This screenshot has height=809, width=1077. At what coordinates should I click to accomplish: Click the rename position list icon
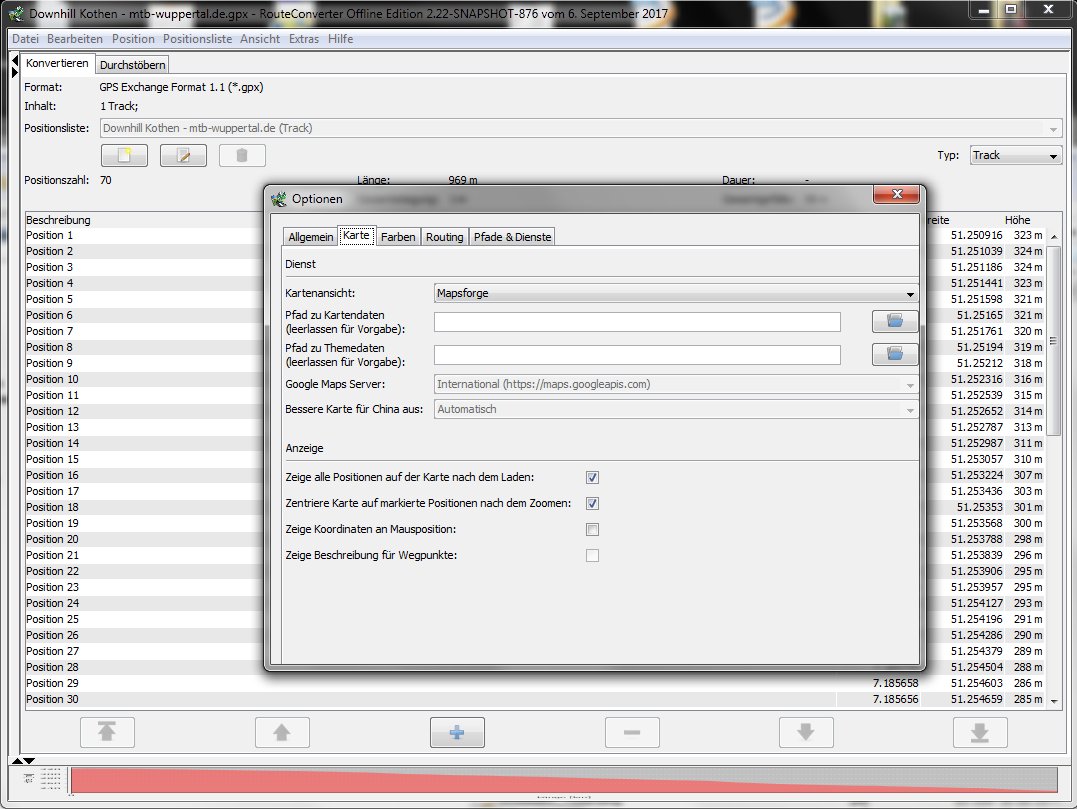pos(183,155)
